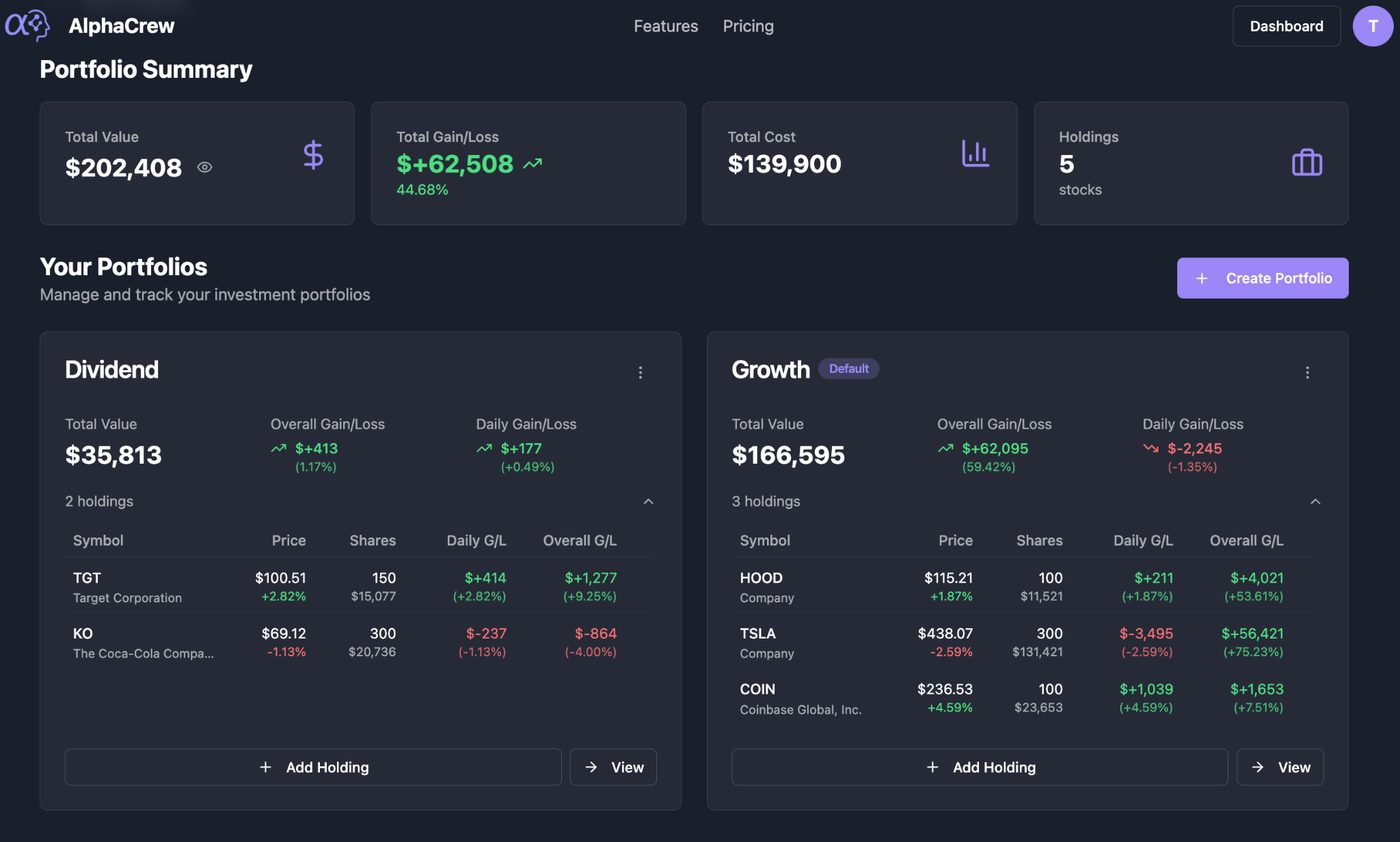Viewport: 1400px width, 842px height.
Task: Click the Dashboard button
Action: (x=1286, y=25)
